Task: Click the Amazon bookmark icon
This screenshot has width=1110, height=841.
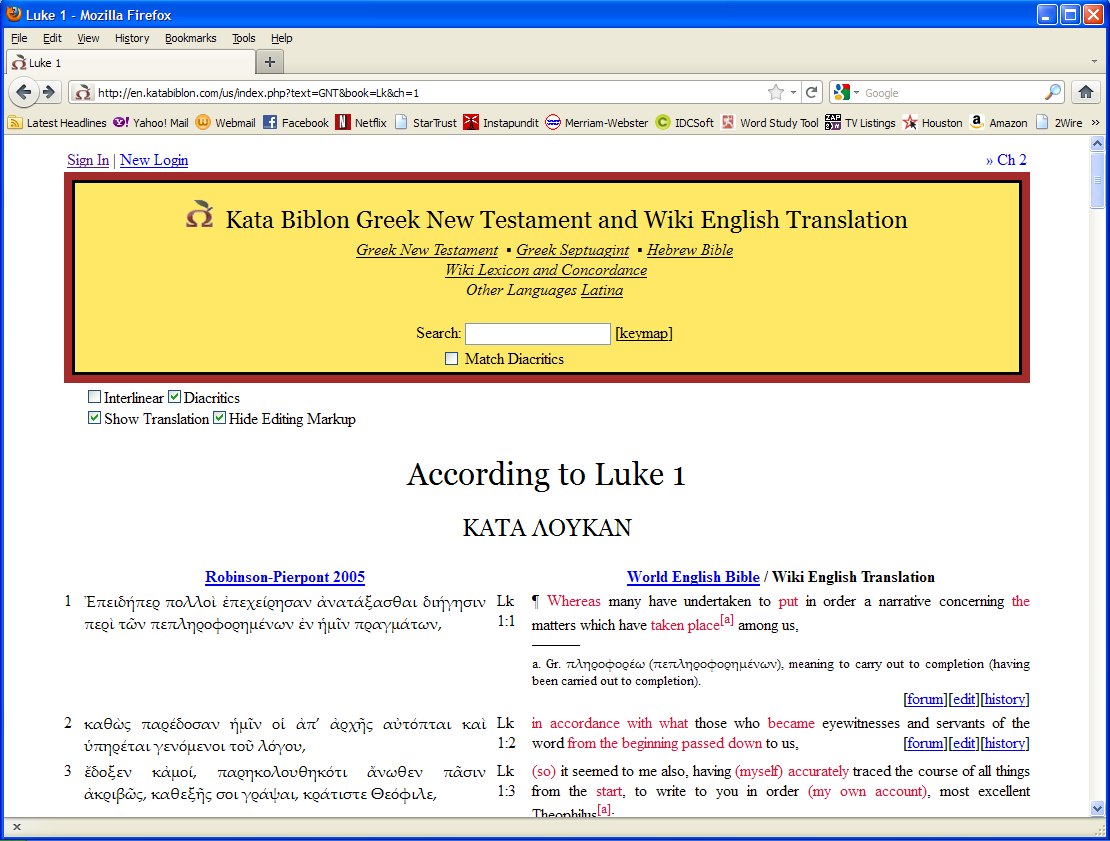Action: tap(976, 123)
